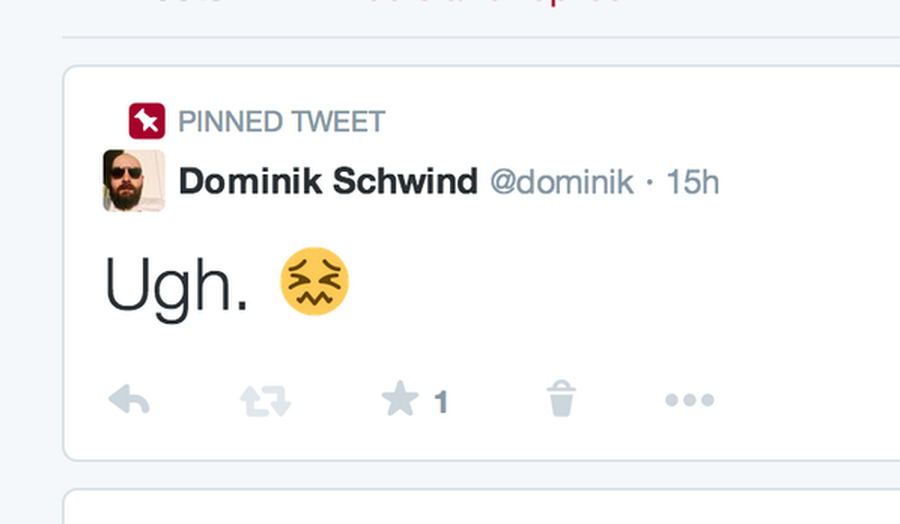Click the favorite count number 1
Image resolution: width=900 pixels, height=524 pixels.
pyautogui.click(x=441, y=403)
